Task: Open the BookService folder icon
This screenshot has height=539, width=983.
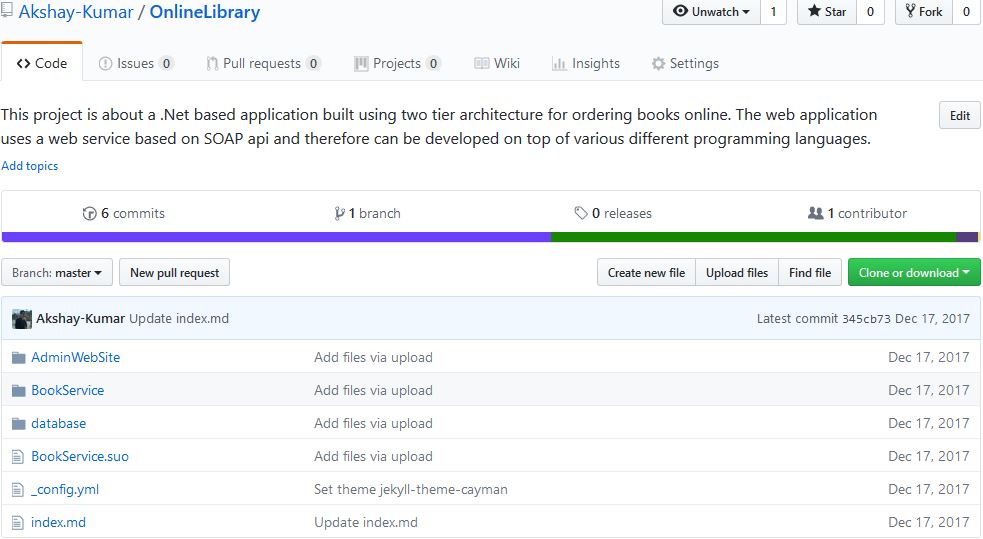Action: pos(19,391)
